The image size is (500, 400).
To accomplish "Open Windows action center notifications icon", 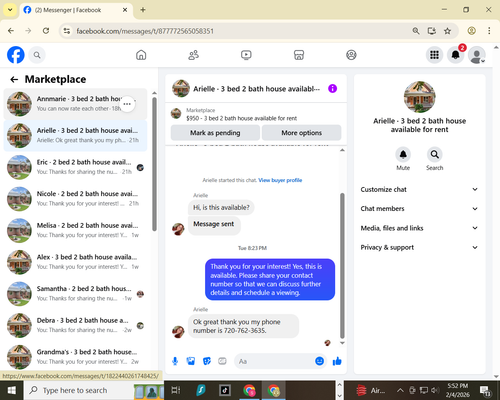I will (x=485, y=390).
